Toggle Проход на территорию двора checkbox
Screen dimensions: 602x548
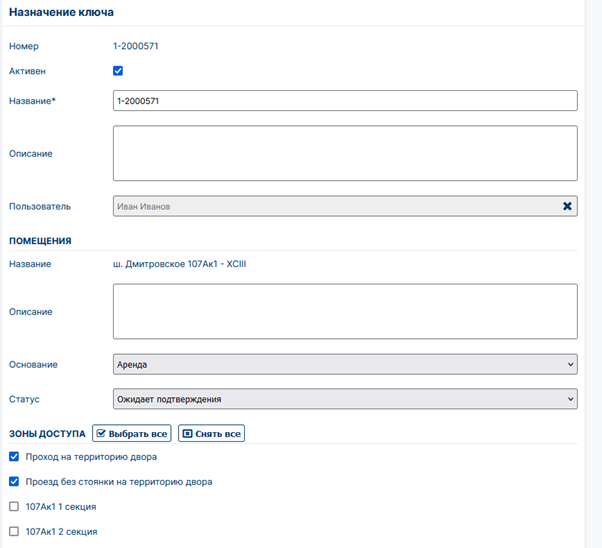14,457
